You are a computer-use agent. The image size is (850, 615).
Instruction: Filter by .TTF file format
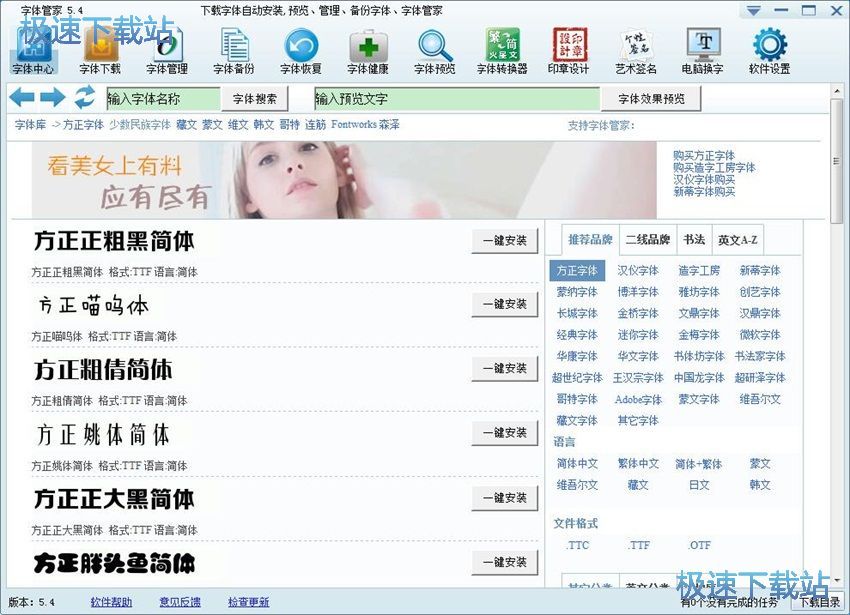[638, 546]
